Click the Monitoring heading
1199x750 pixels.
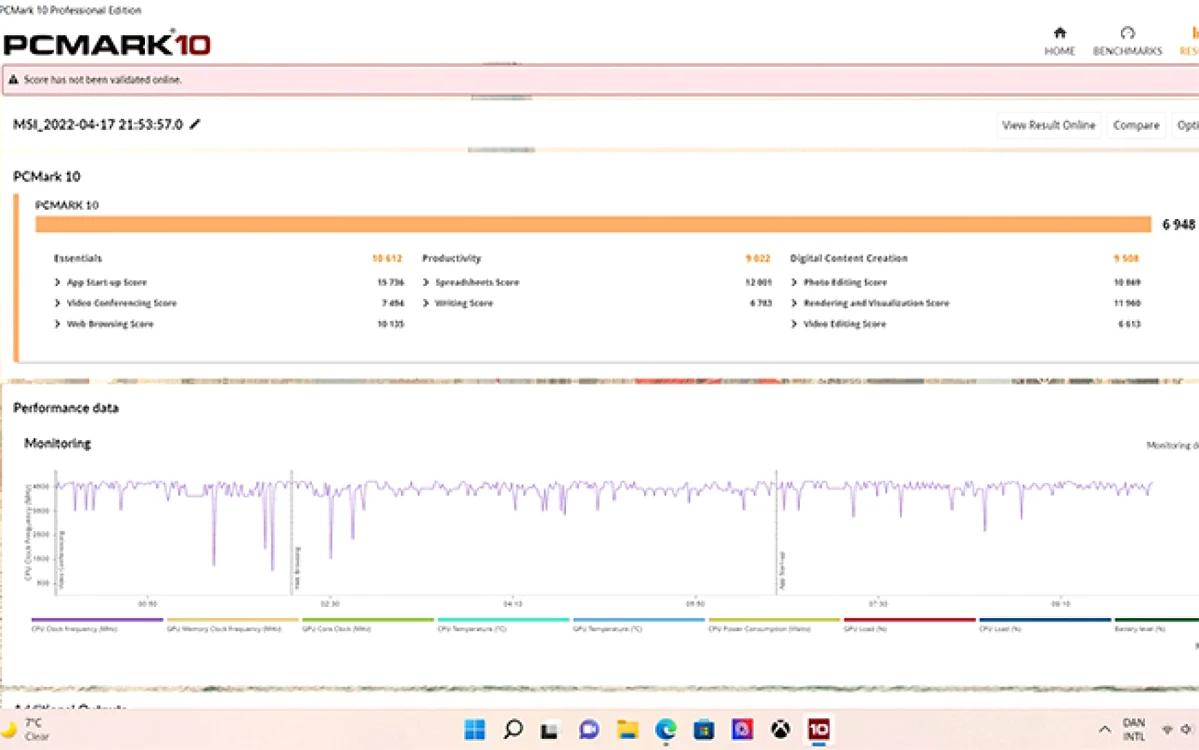click(57, 443)
